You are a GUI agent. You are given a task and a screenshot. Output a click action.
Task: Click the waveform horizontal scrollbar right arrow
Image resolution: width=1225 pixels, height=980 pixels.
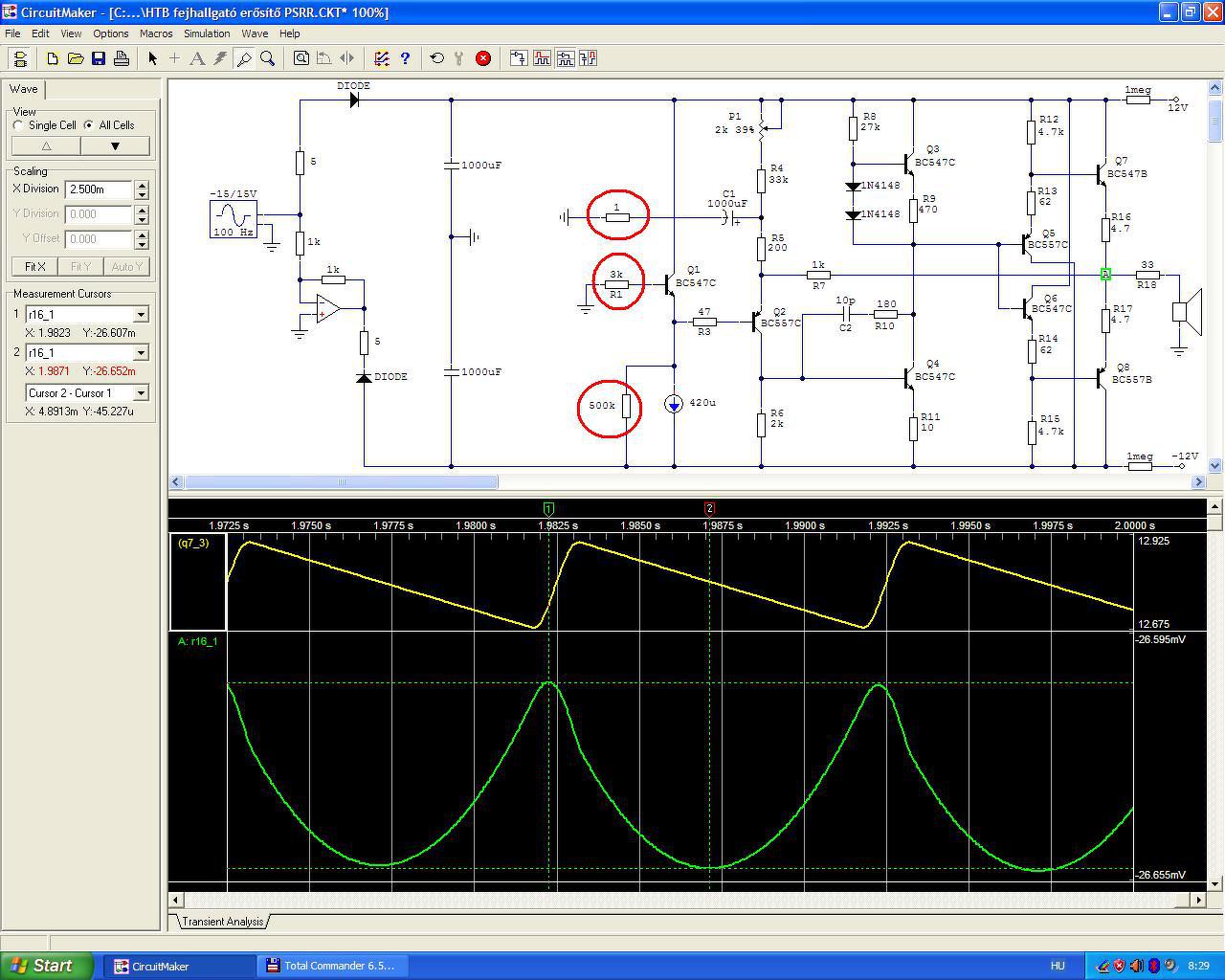pos(1200,900)
